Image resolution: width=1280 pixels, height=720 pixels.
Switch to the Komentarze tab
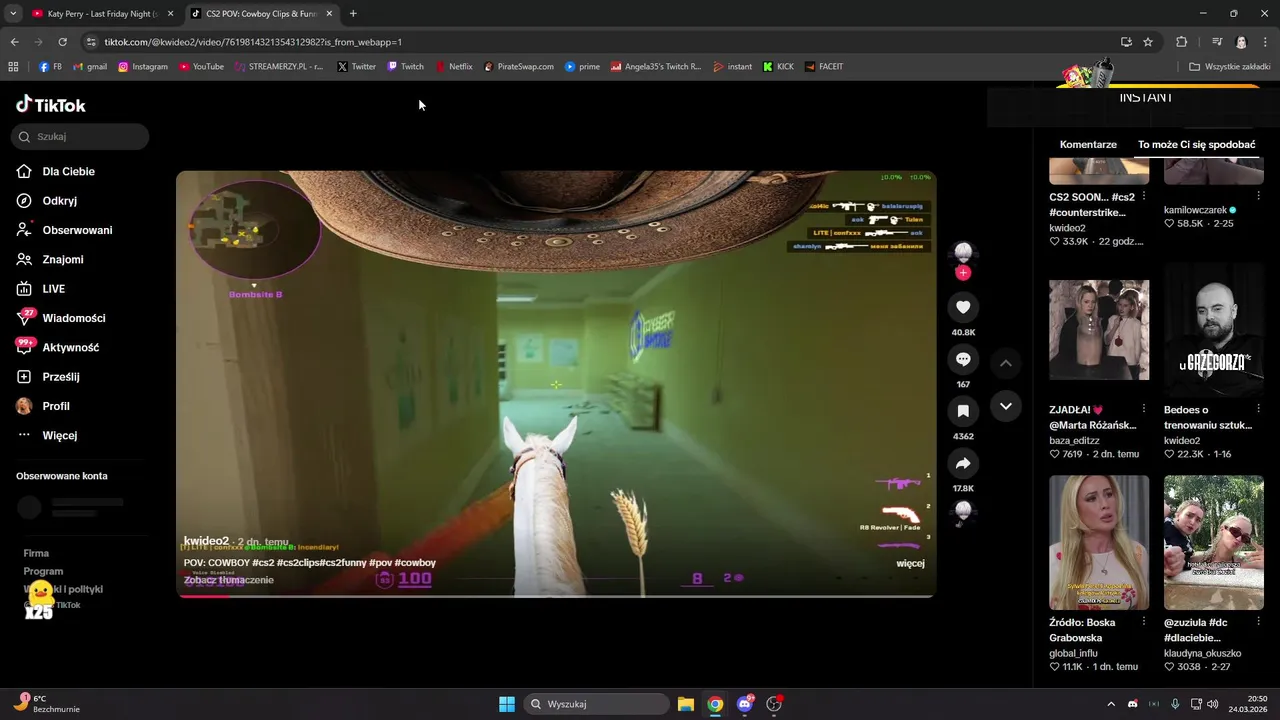(1088, 144)
